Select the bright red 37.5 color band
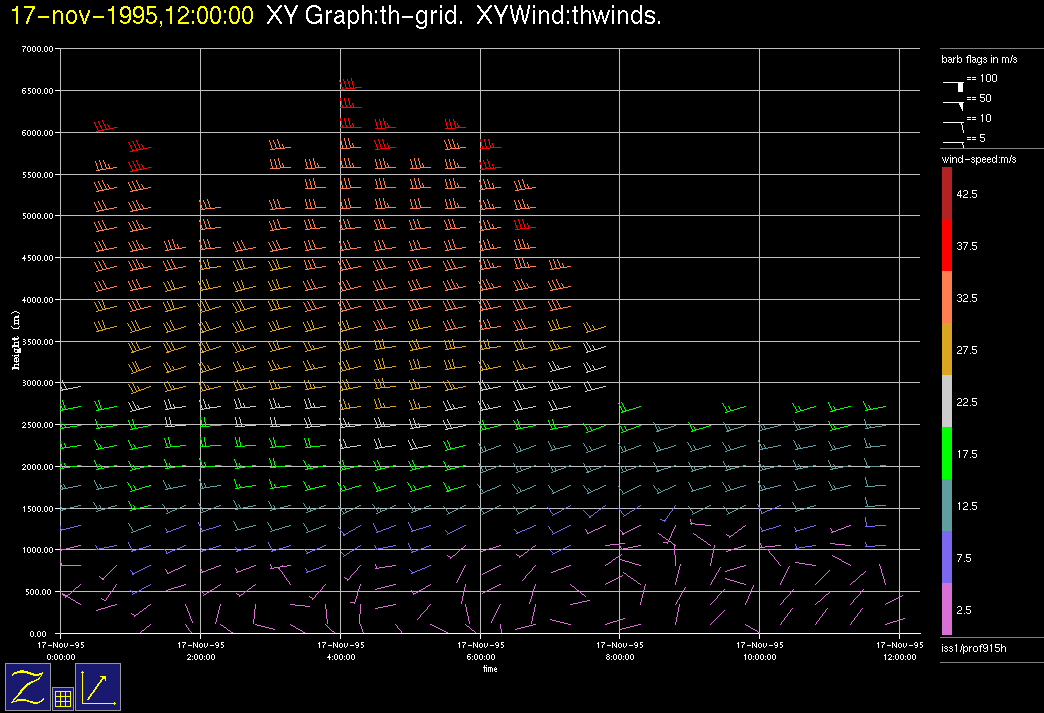Viewport: 1044px width, 713px height. [947, 245]
